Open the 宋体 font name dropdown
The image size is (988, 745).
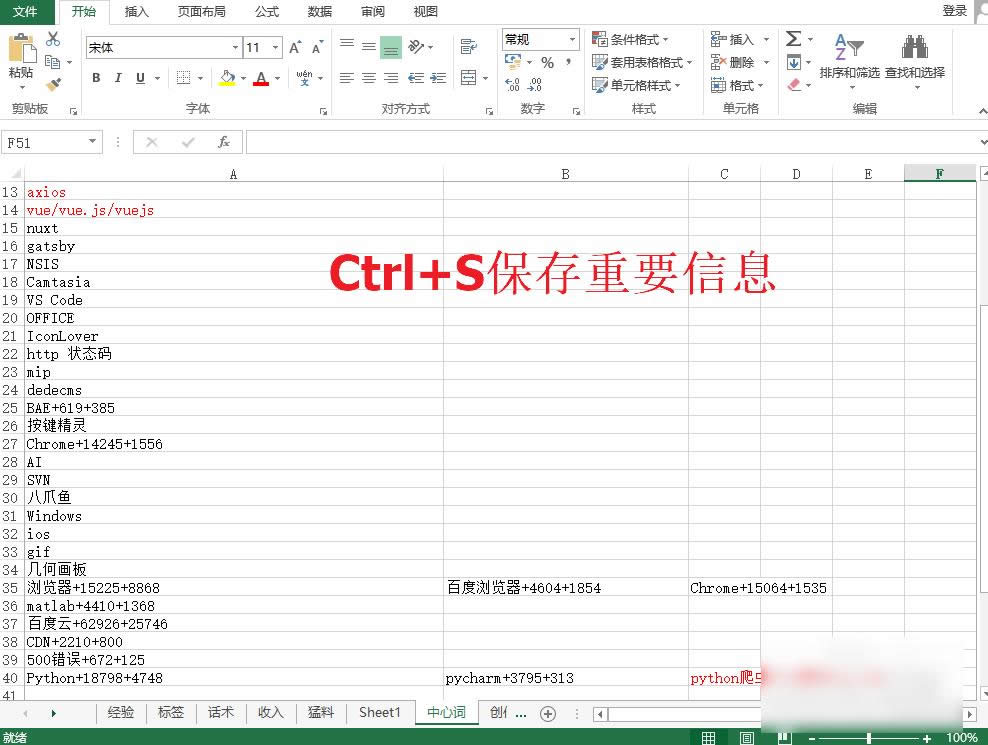click(235, 47)
